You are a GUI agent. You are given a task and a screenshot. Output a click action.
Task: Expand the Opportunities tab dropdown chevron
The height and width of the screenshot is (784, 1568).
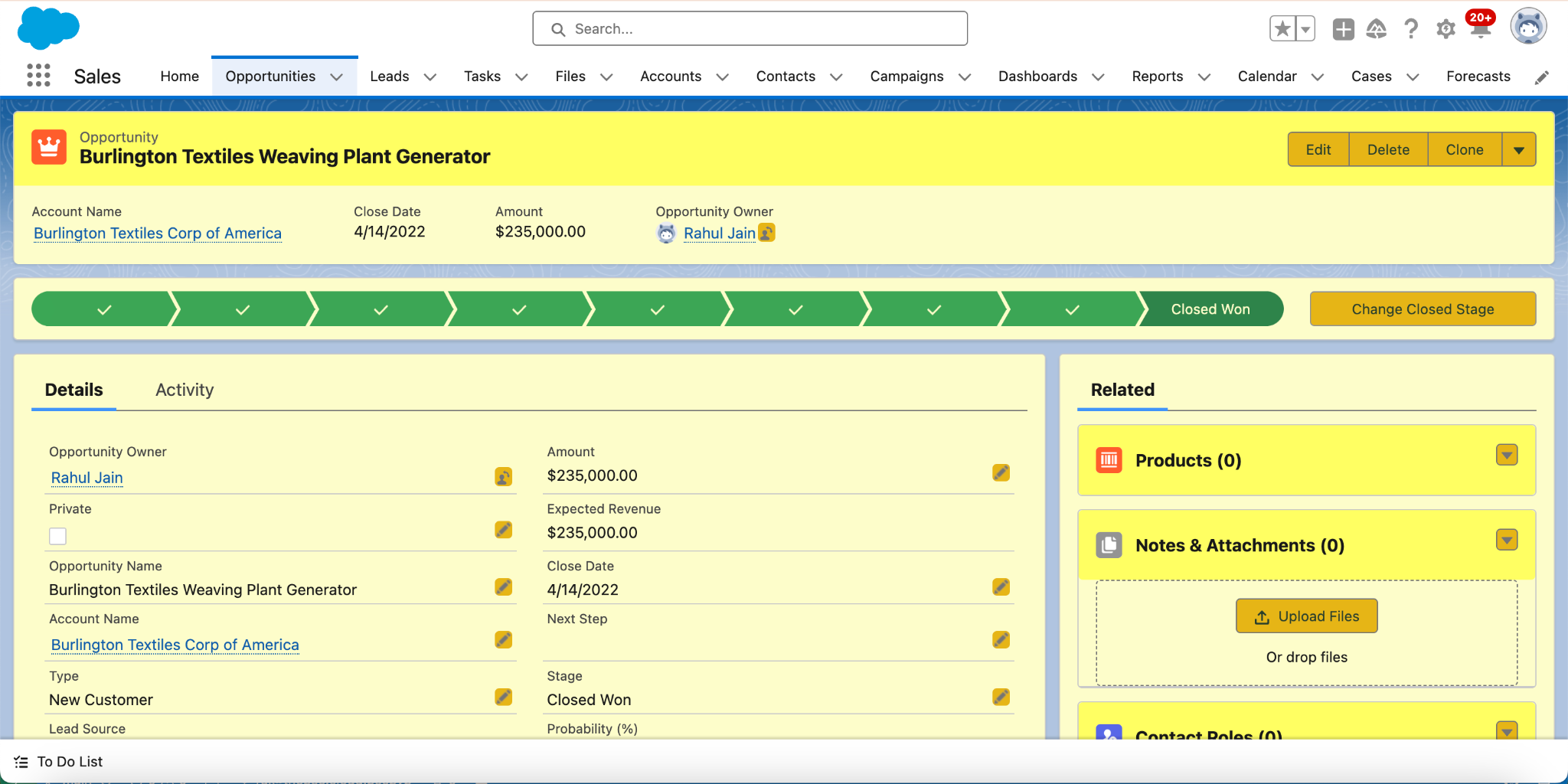tap(336, 77)
